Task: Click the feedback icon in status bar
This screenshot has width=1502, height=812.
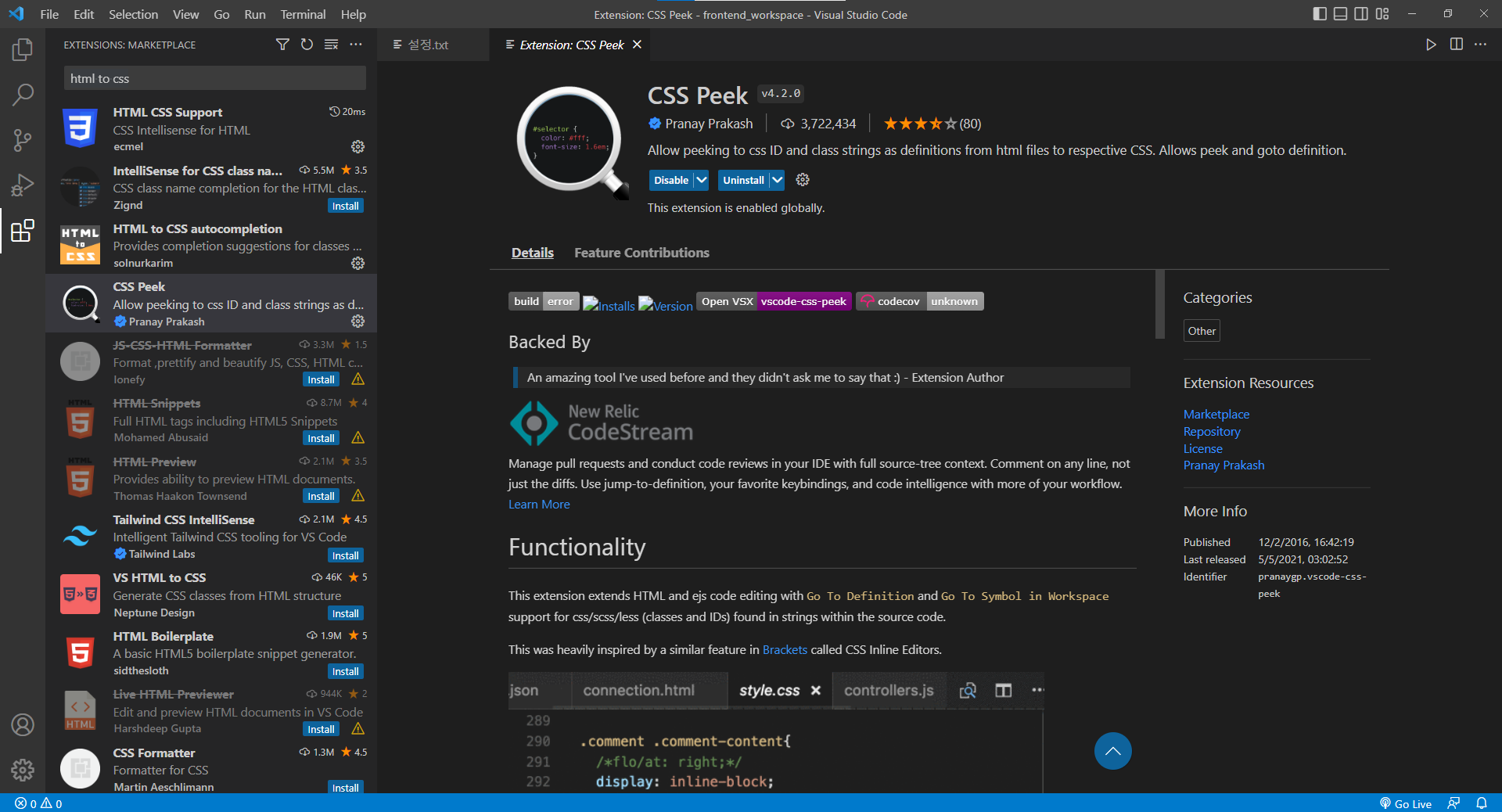Action: (1454, 803)
